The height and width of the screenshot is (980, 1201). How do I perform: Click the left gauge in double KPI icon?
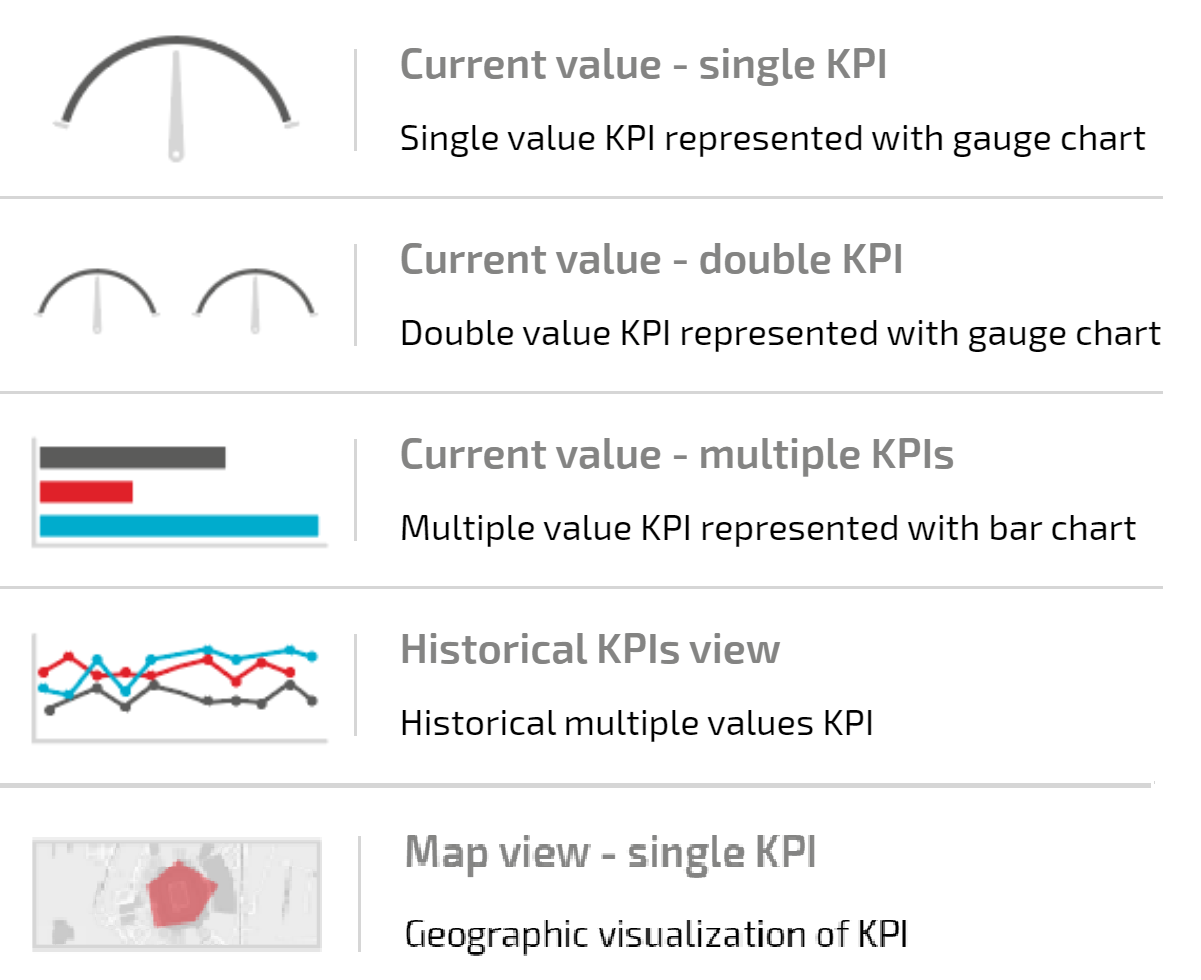click(x=97, y=297)
